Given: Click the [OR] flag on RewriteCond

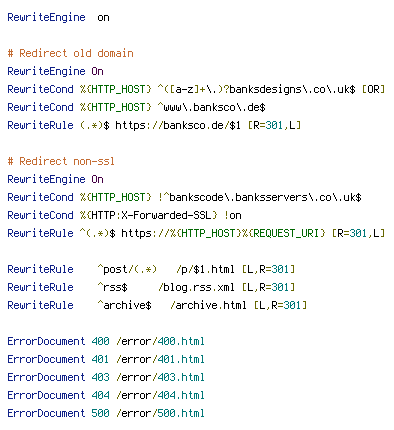Looking at the screenshot, I should pos(373,89).
